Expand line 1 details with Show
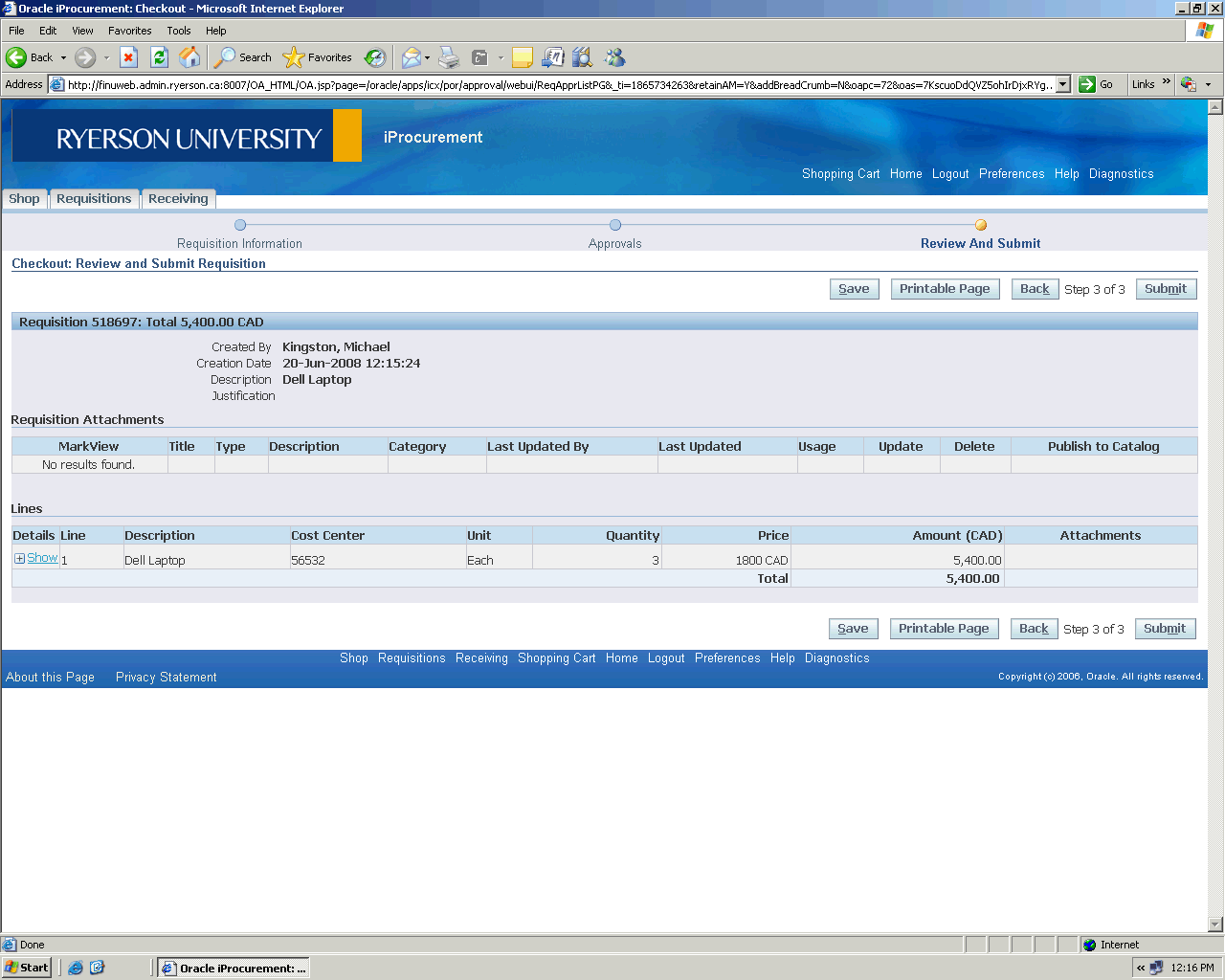The width and height of the screenshot is (1225, 980). coord(42,558)
